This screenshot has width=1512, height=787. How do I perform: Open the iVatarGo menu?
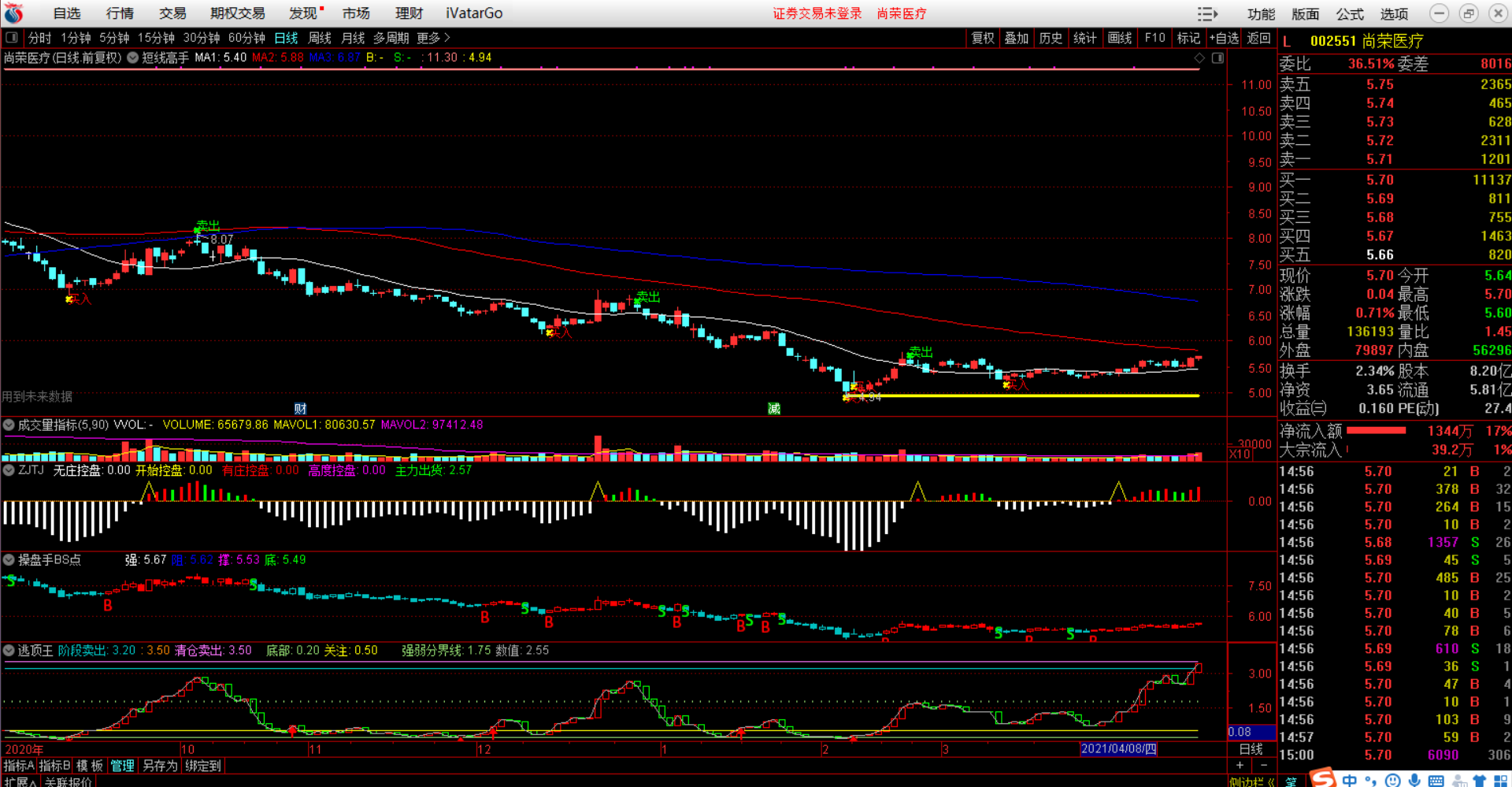(x=474, y=13)
